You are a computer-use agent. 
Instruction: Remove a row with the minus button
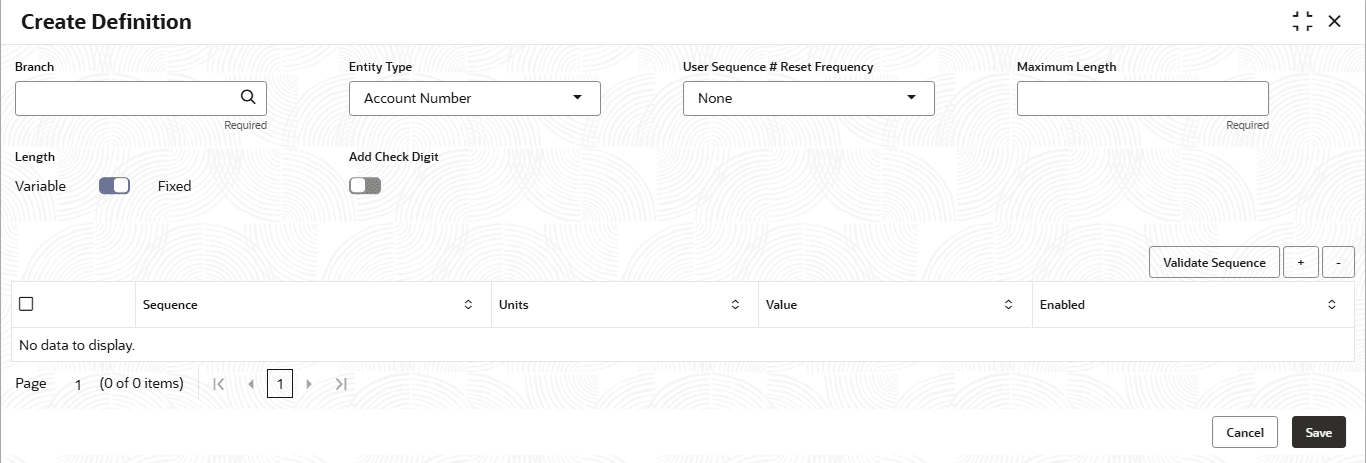point(1338,262)
